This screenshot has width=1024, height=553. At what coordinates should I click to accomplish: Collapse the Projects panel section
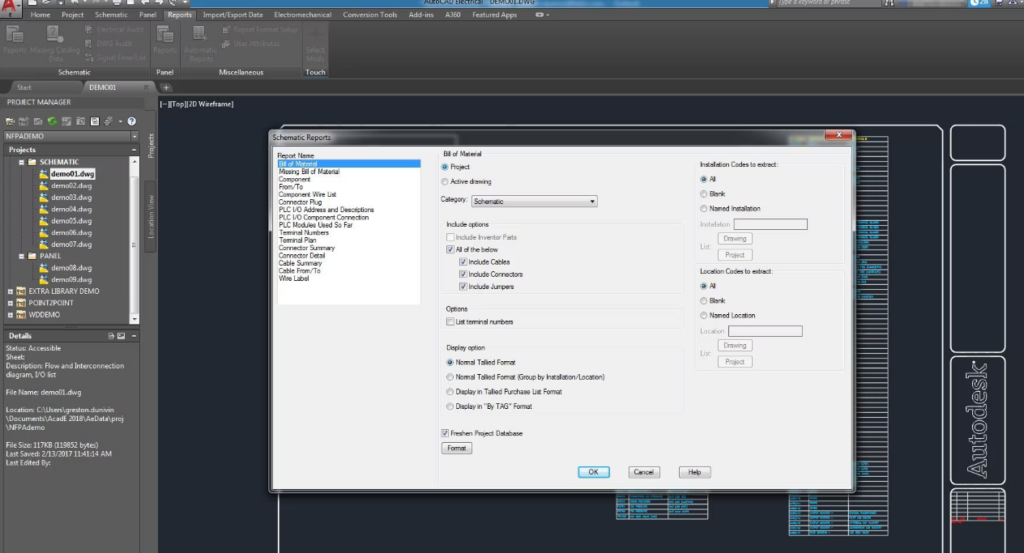(x=134, y=150)
